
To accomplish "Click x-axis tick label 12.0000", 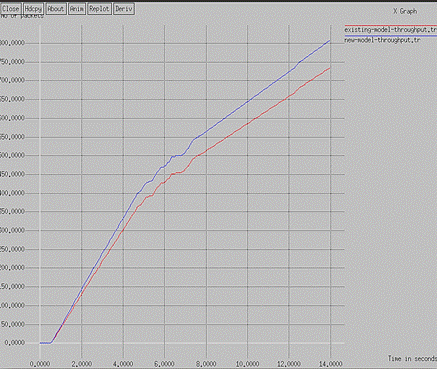I will [x=289, y=364].
